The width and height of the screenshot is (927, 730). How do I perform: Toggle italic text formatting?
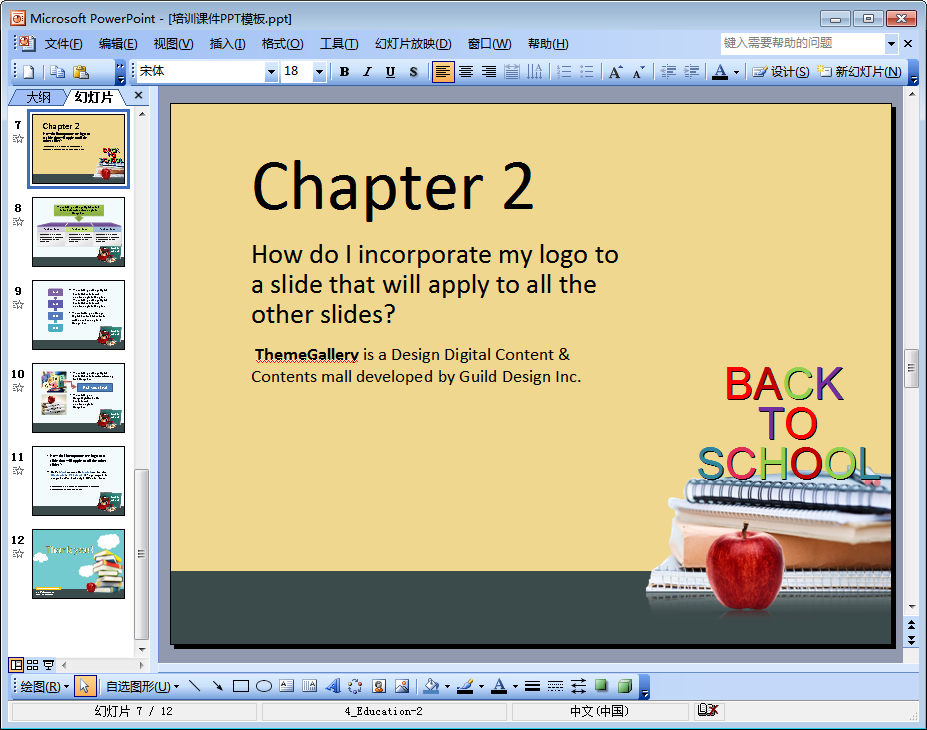point(367,72)
